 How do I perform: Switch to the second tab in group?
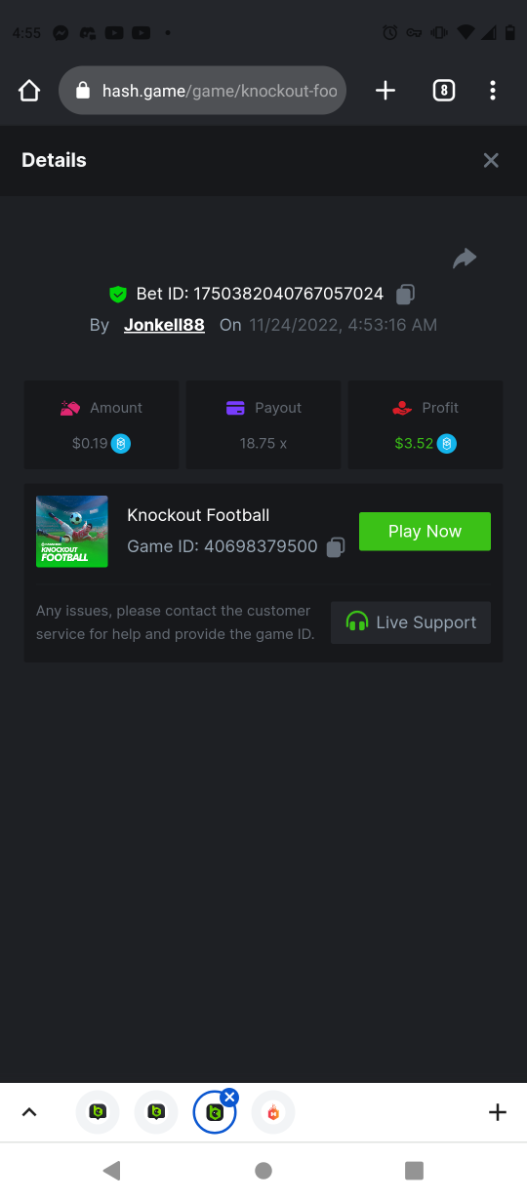tap(156, 1112)
